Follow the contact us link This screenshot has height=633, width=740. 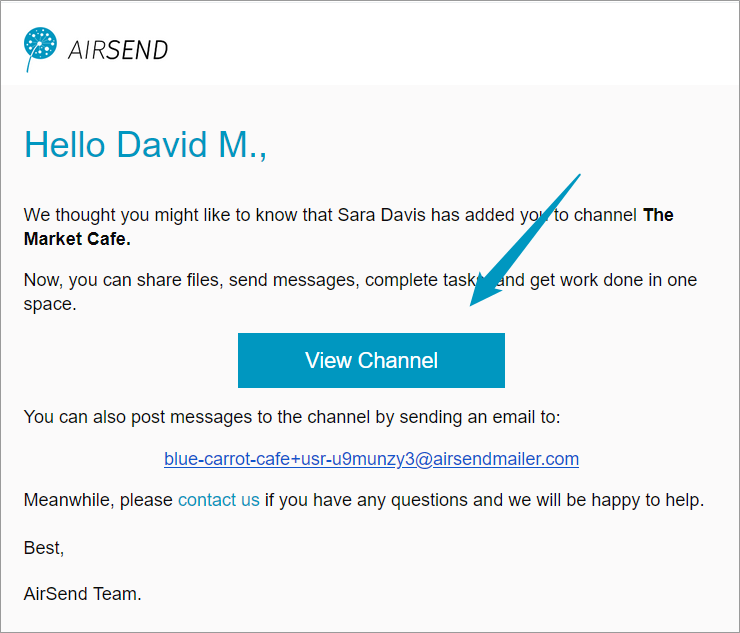(219, 500)
